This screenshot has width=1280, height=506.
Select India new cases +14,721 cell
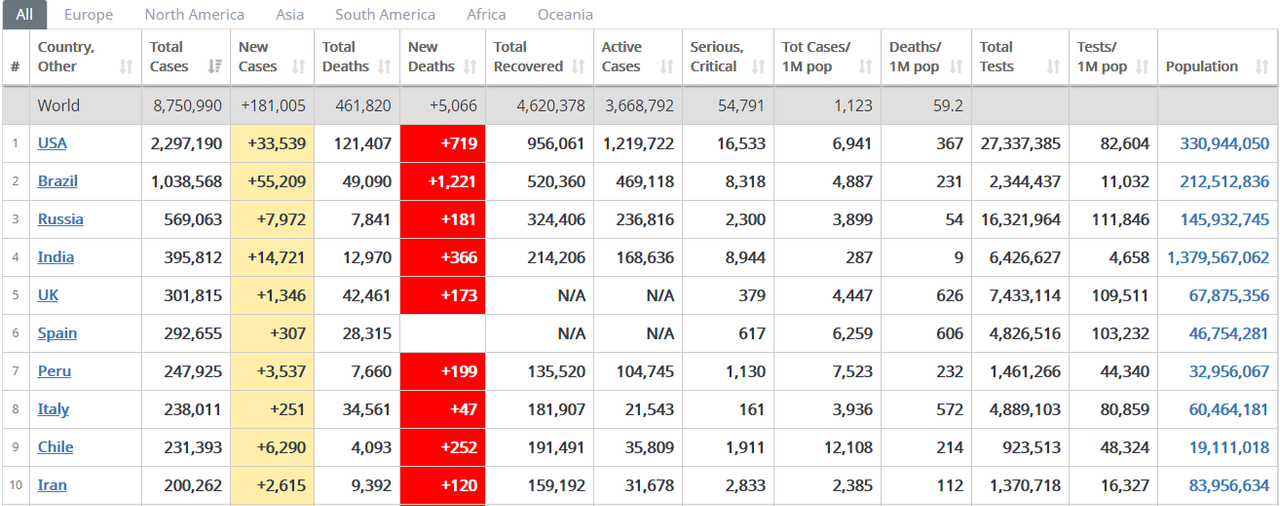[272, 257]
